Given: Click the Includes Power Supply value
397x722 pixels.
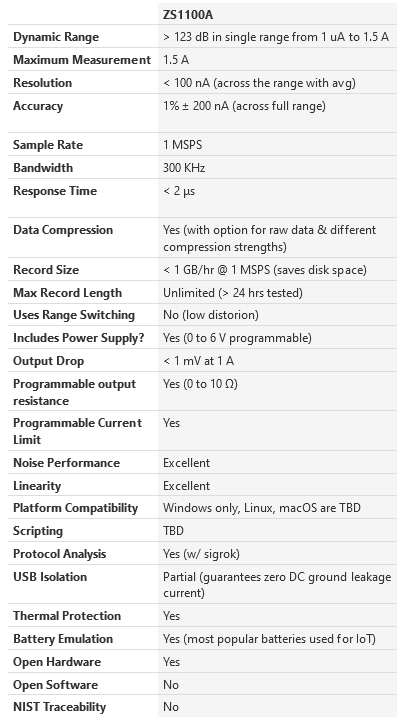Looking at the screenshot, I should [237, 338].
